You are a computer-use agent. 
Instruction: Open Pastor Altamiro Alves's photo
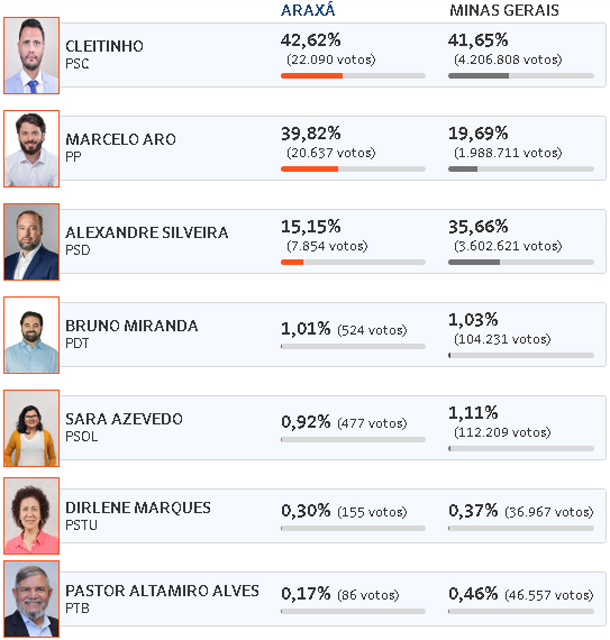[x=31, y=599]
